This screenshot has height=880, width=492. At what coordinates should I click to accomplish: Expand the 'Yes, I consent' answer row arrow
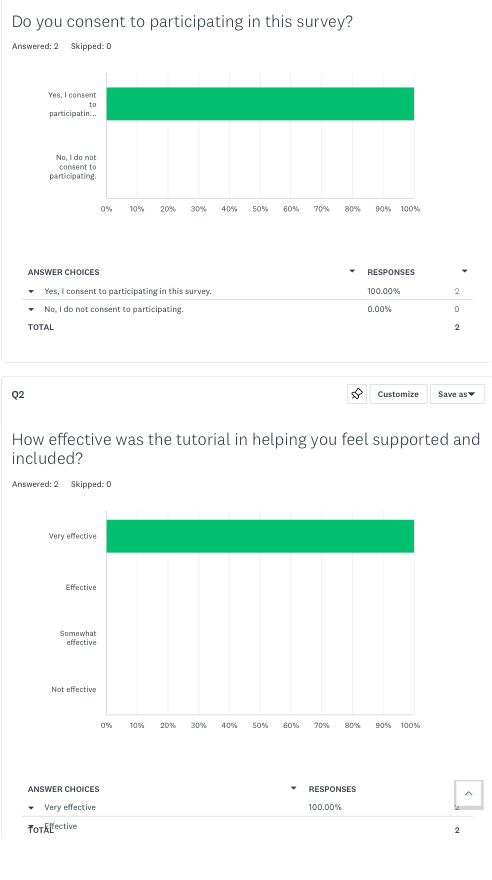pyautogui.click(x=31, y=291)
